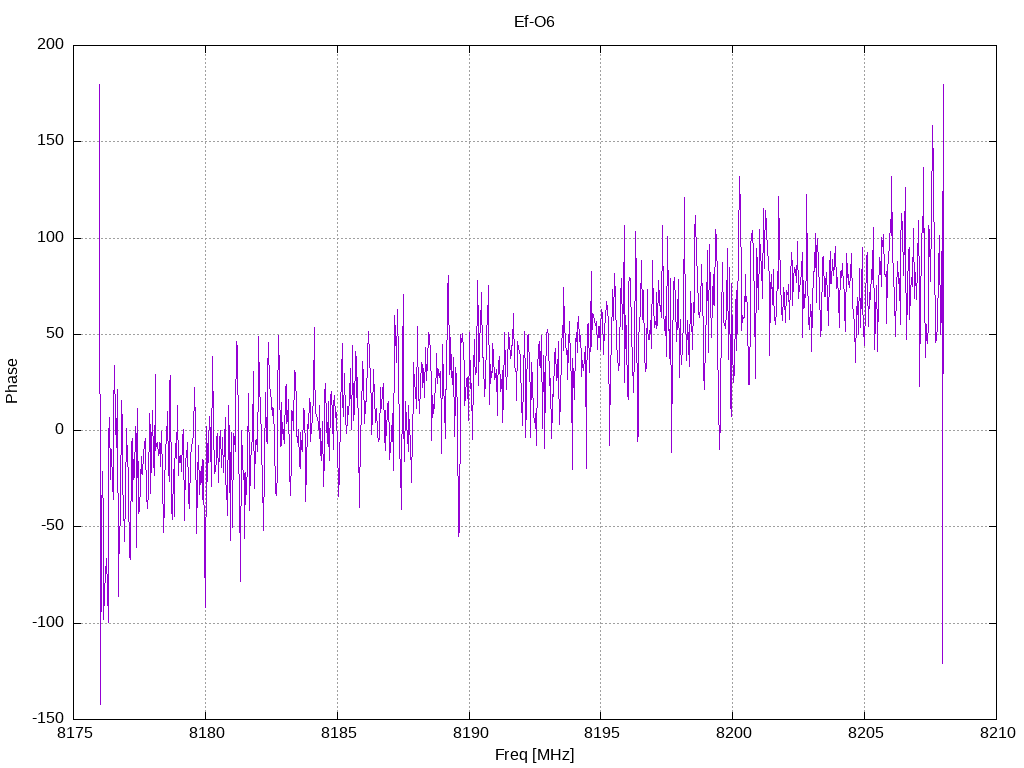Click the Freq [MHz] x-axis label
The height and width of the screenshot is (768, 1024).
534,754
